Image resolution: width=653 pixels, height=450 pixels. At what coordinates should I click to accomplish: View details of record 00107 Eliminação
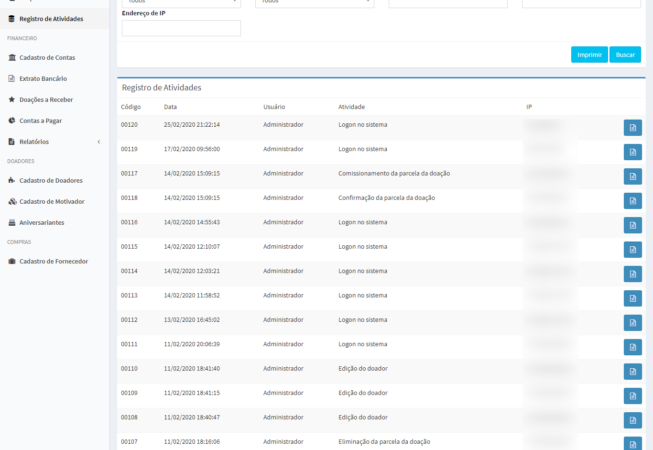[x=632, y=443]
